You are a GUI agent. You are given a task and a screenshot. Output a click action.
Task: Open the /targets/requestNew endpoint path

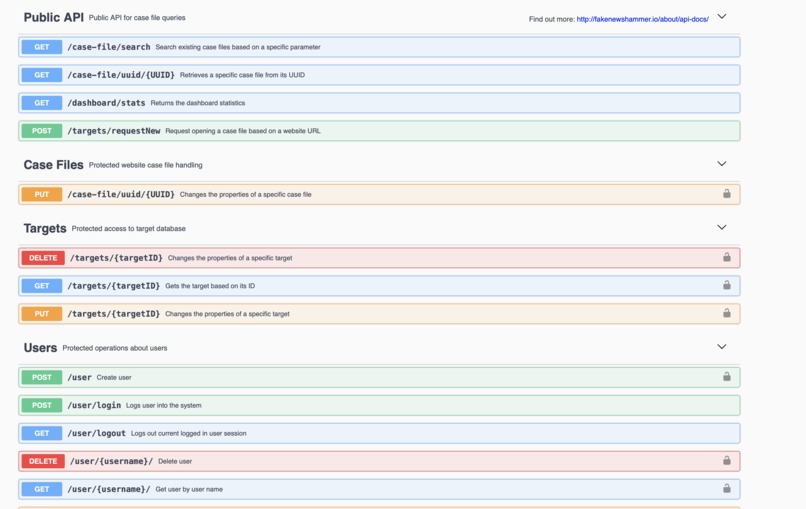(x=114, y=131)
